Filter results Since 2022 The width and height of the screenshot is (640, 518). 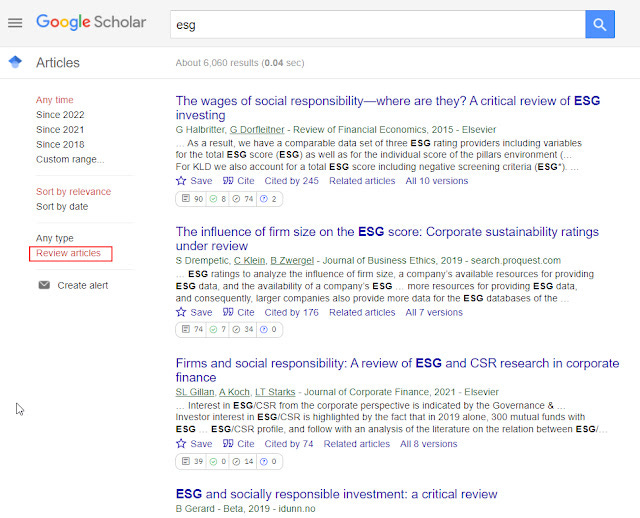point(60,115)
